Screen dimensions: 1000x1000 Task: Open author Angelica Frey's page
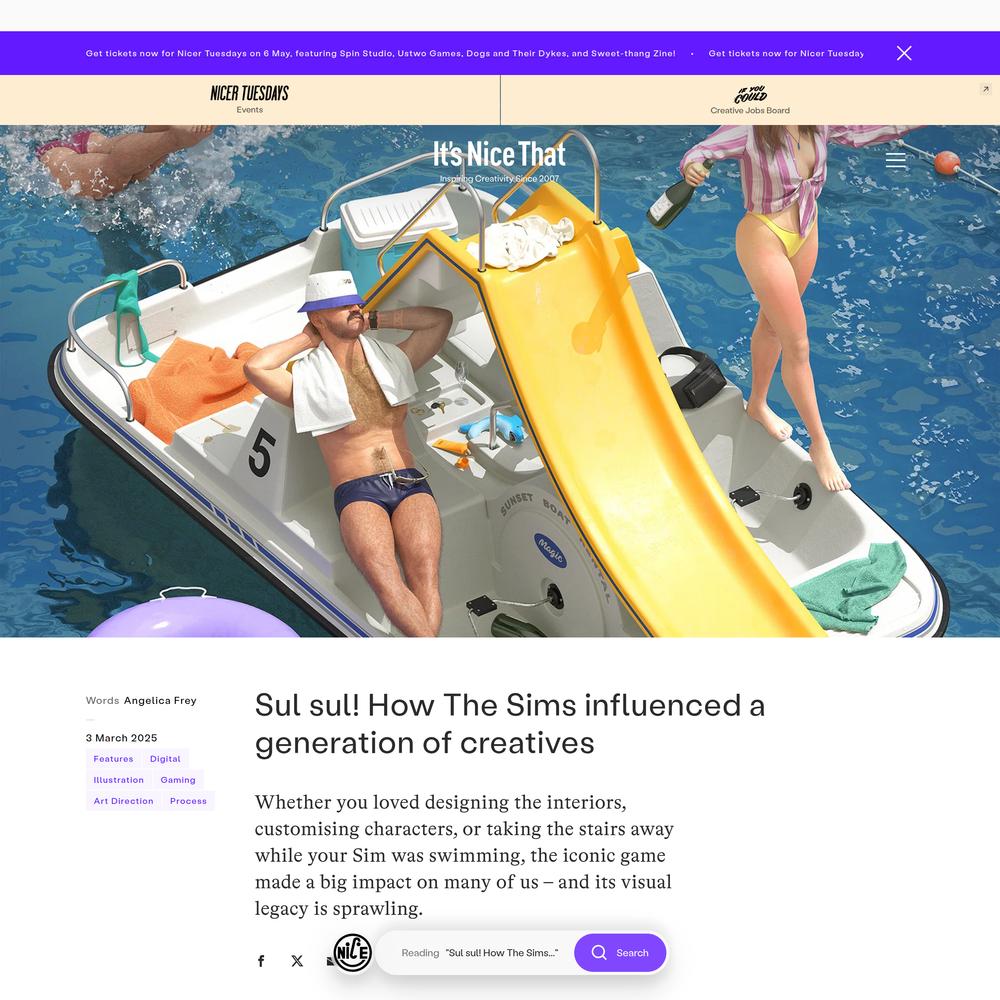pyautogui.click(x=160, y=700)
